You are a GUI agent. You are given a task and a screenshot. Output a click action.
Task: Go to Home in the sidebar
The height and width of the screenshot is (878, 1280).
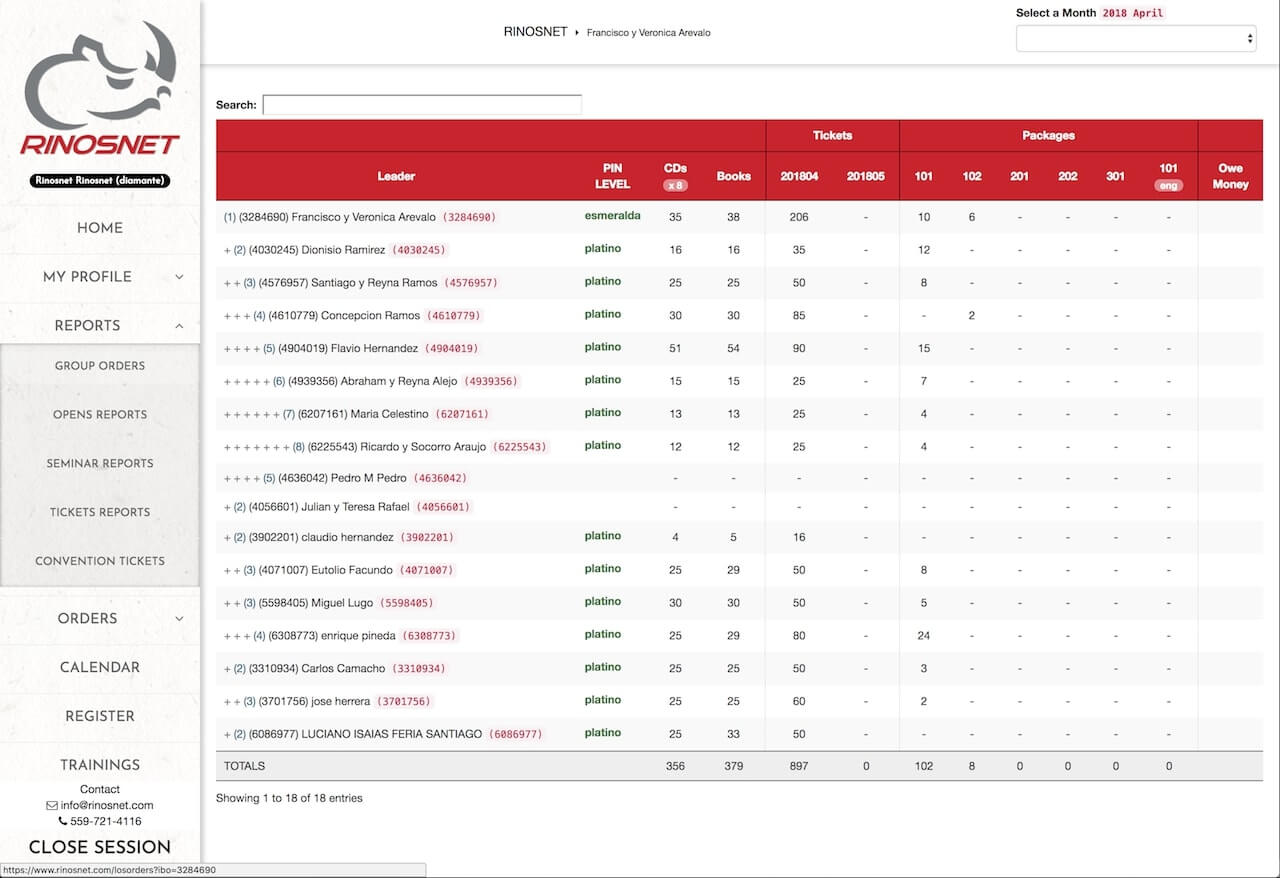click(100, 228)
